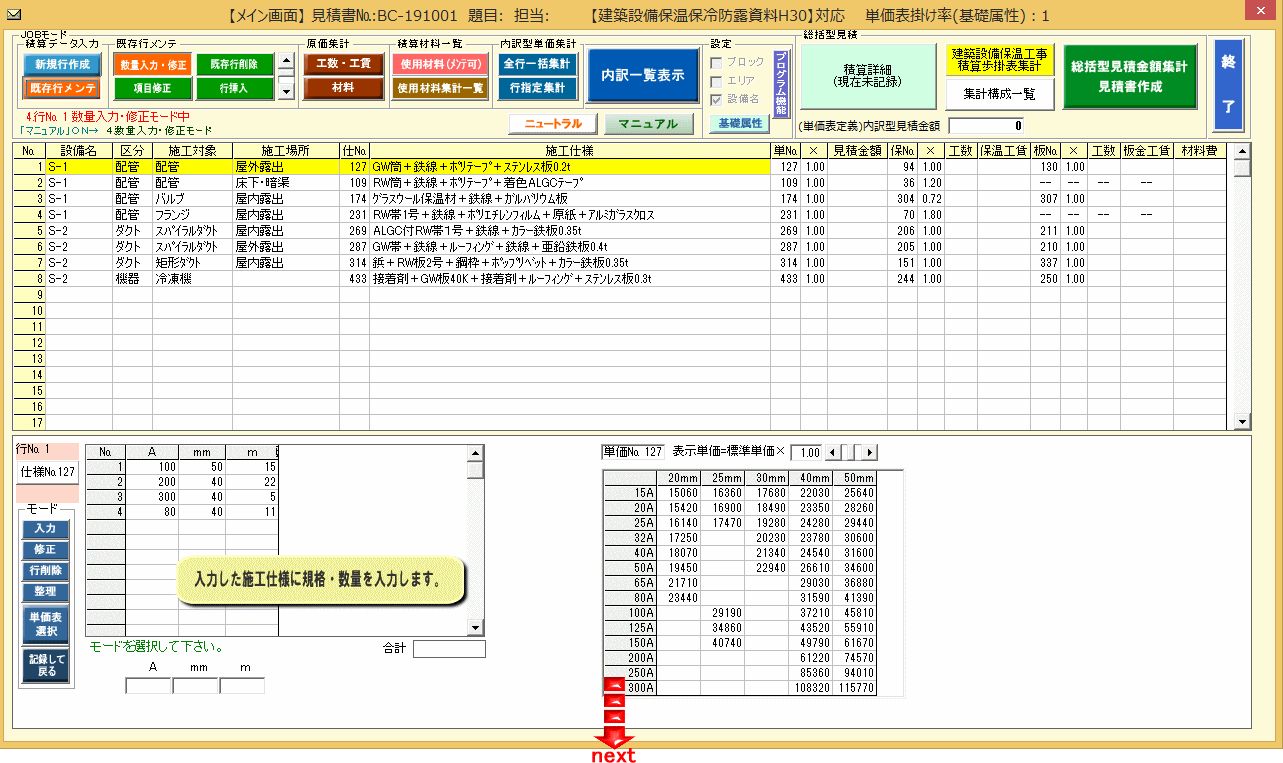Click the 記録して戻る button
Viewport: 1283px width, 763px height.
(45, 665)
